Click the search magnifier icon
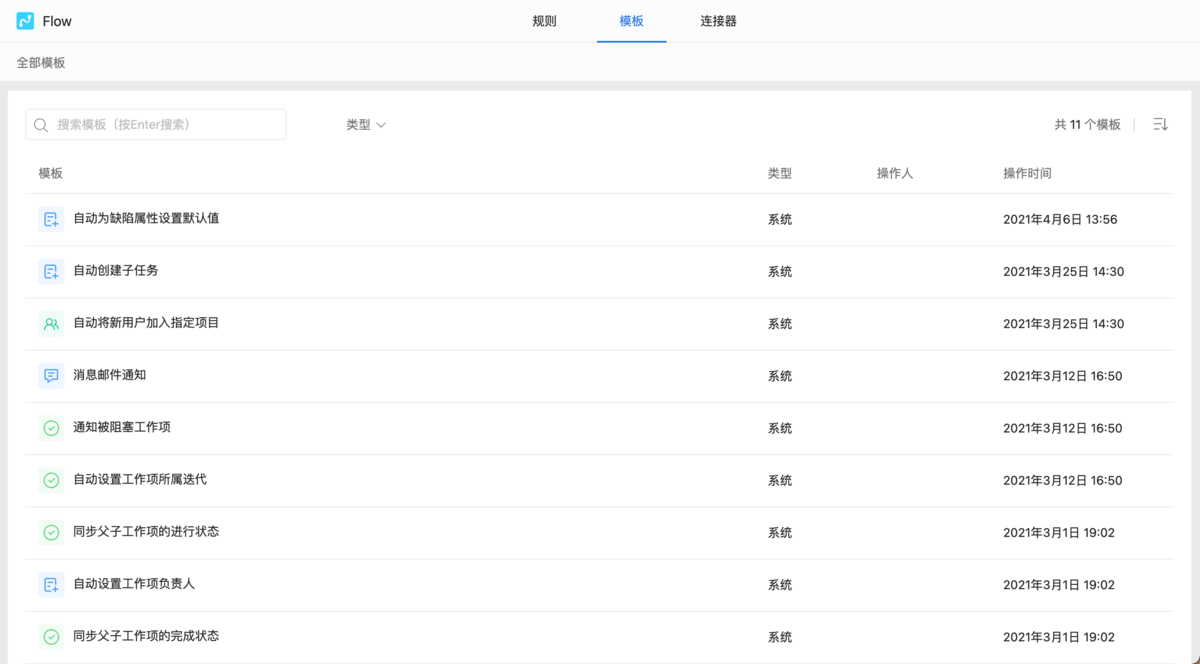The height and width of the screenshot is (664, 1200). (x=41, y=125)
